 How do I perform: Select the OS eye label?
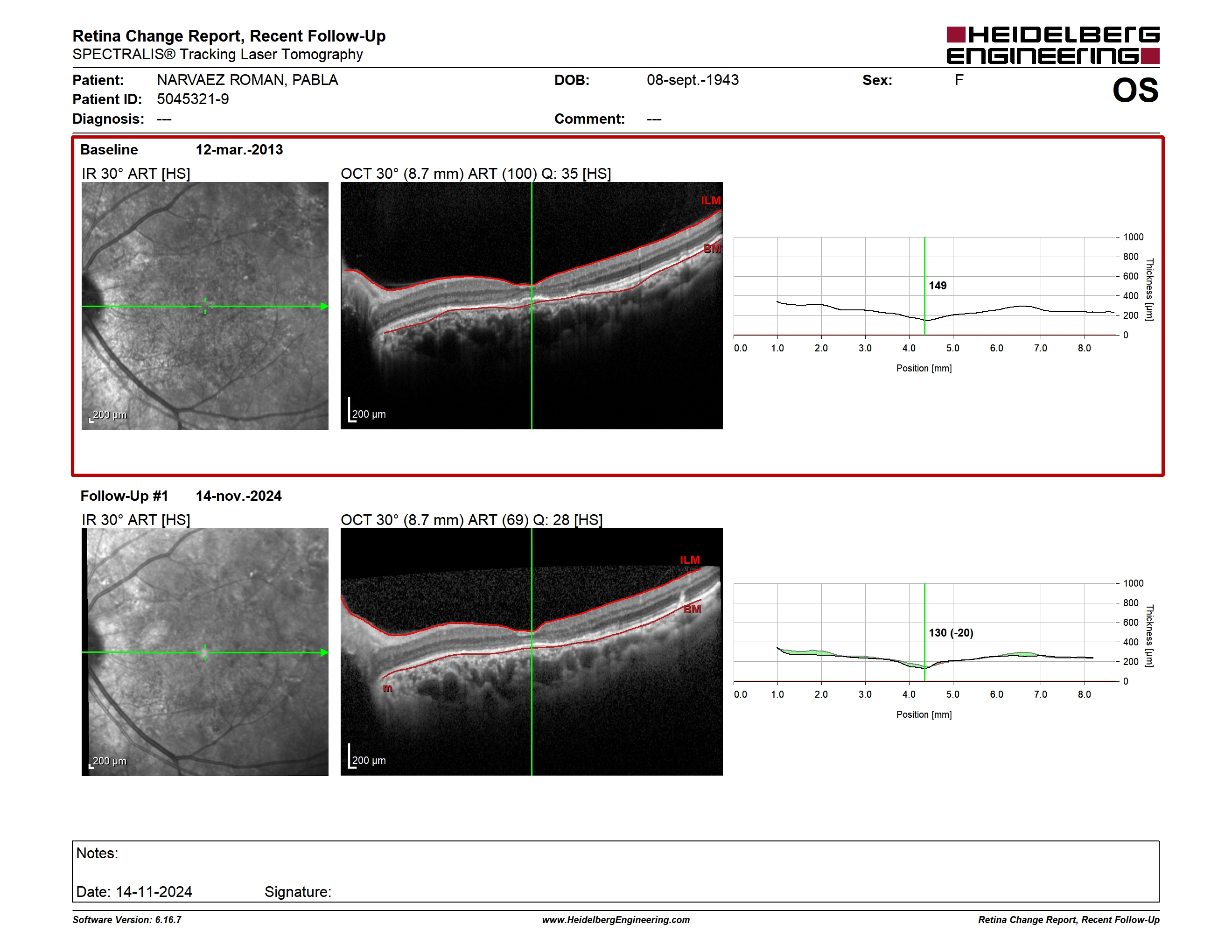pyautogui.click(x=1135, y=90)
